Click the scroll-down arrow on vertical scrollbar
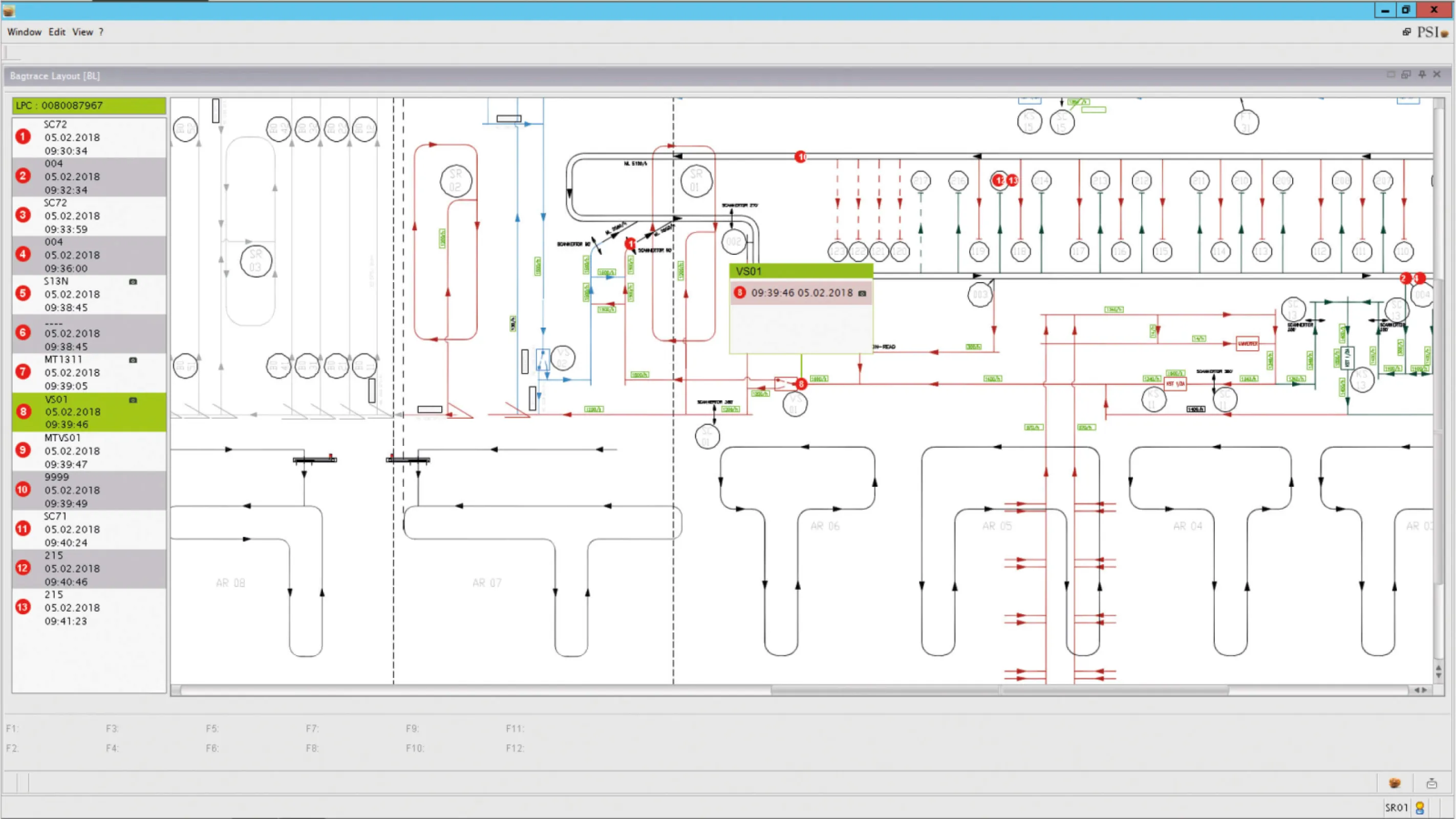1456x819 pixels. click(1439, 676)
